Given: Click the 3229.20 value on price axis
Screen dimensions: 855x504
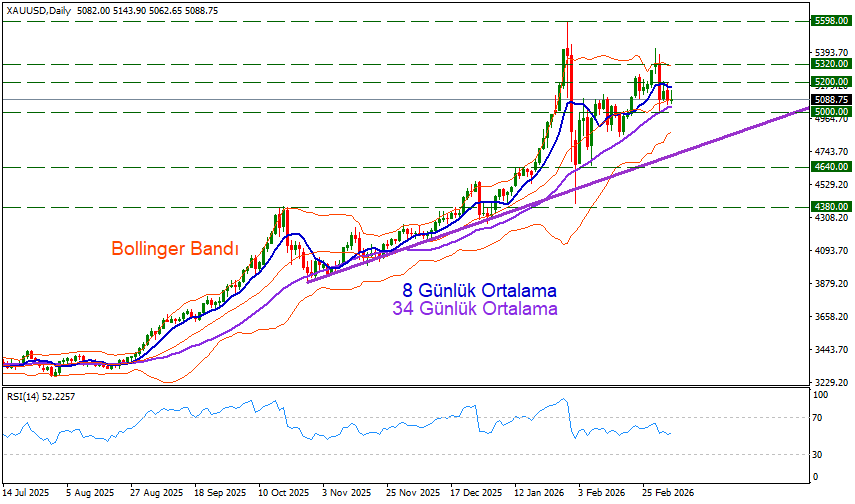Looking at the screenshot, I should pos(830,382).
